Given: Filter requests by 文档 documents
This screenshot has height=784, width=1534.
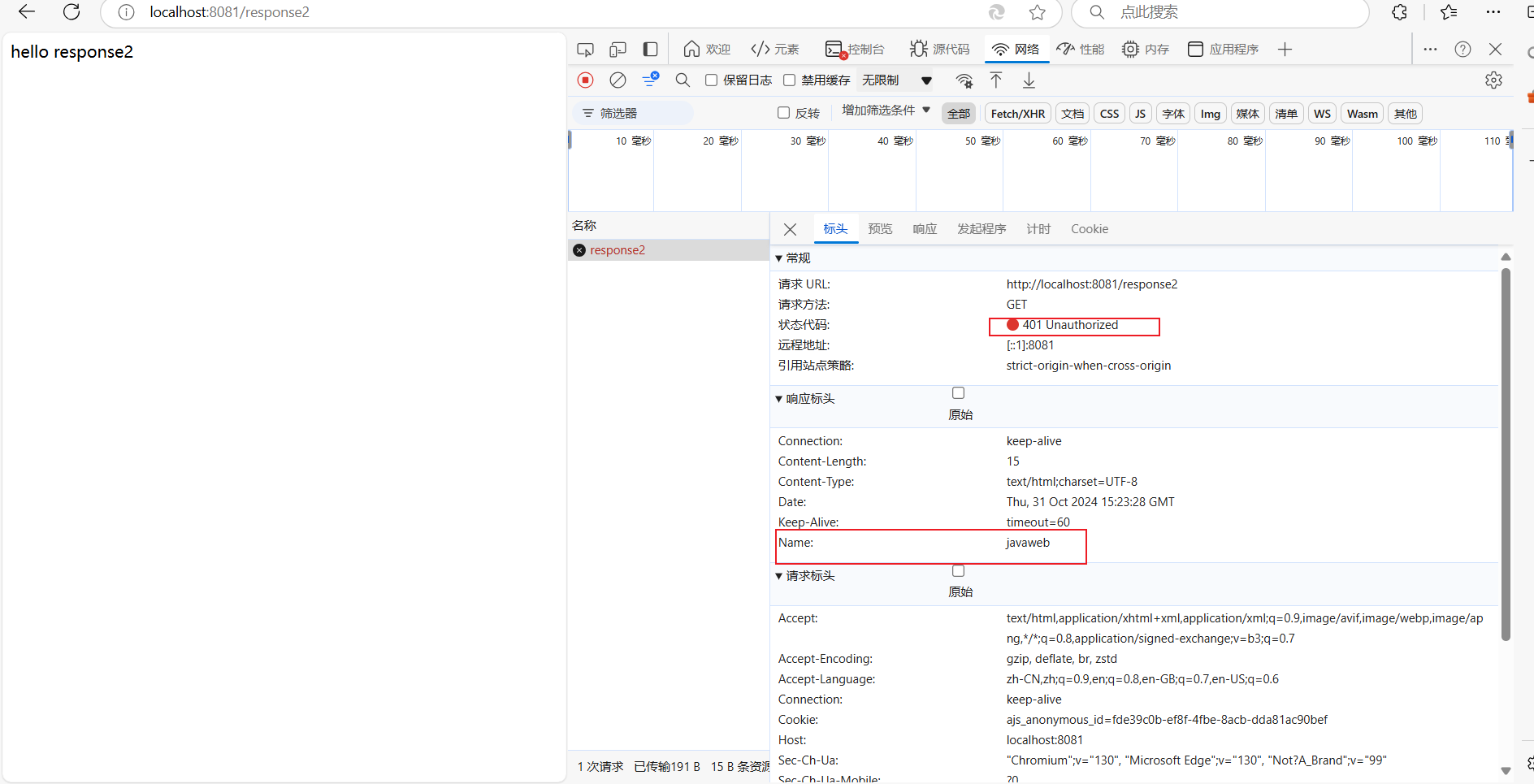Looking at the screenshot, I should [1072, 114].
